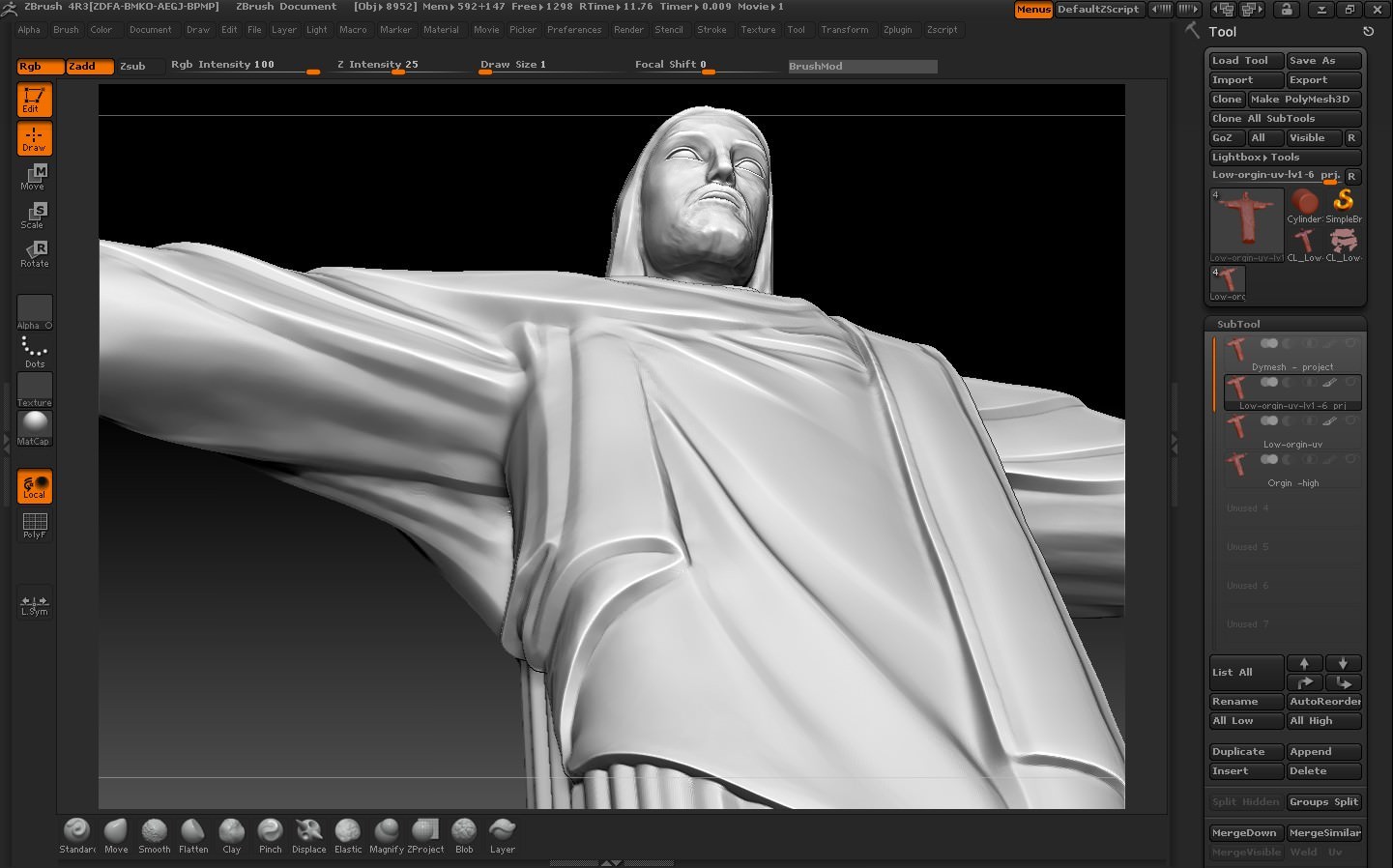Select the Flatten brush
The width and height of the screenshot is (1393, 868).
click(x=193, y=836)
